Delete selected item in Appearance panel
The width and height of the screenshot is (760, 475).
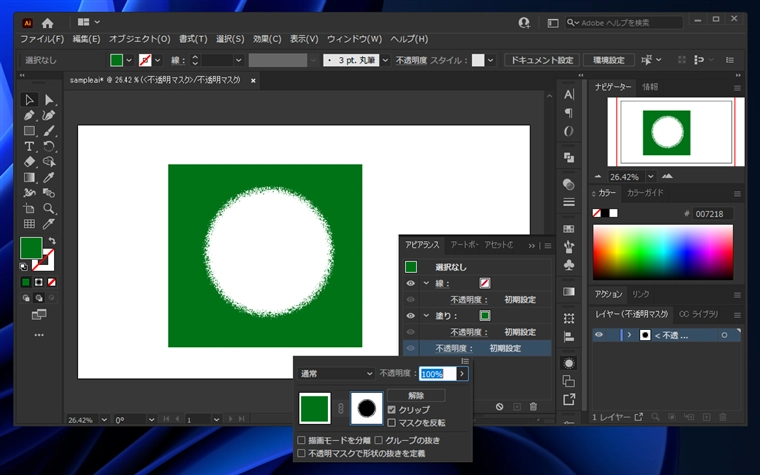(x=533, y=407)
